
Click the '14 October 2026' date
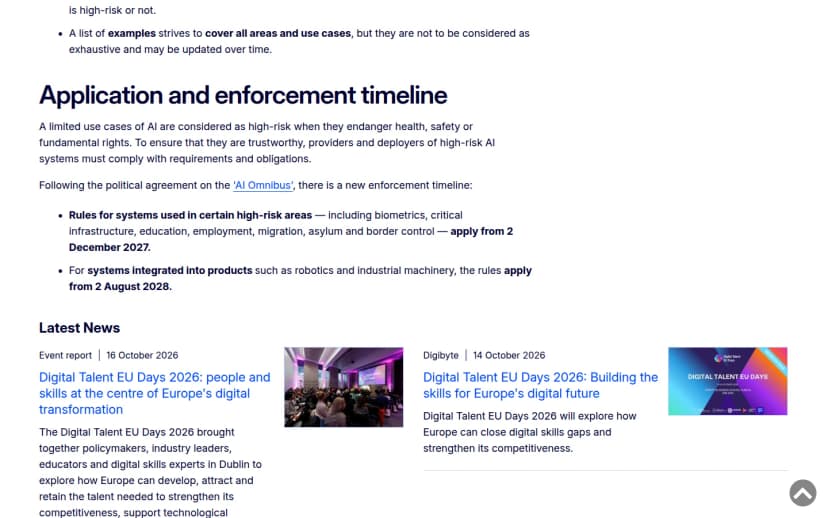(509, 355)
